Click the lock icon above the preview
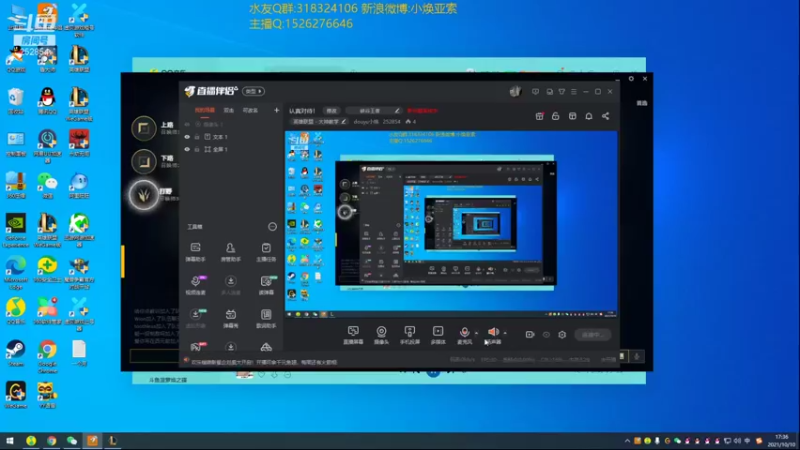 556,116
